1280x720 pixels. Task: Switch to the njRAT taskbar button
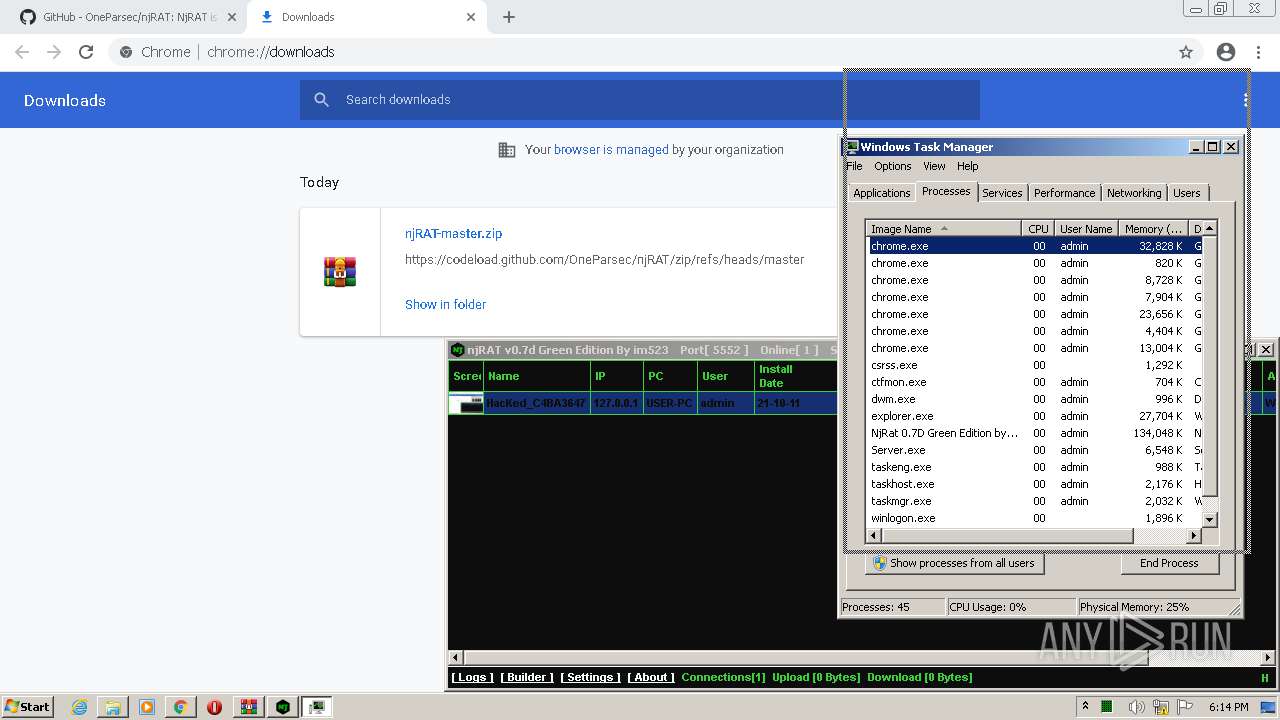tap(283, 707)
